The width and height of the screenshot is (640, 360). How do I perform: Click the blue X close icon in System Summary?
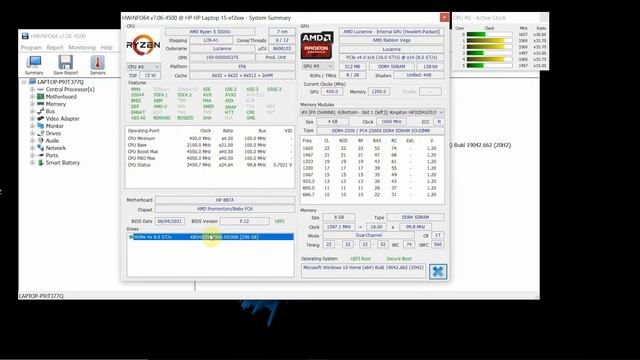438,271
